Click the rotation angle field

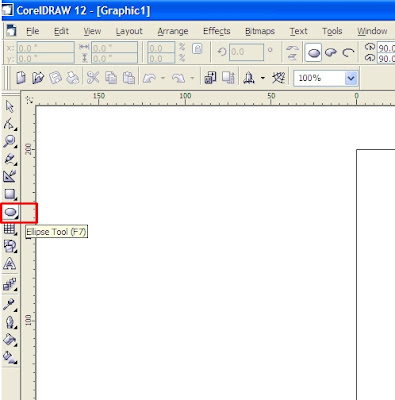click(x=246, y=52)
